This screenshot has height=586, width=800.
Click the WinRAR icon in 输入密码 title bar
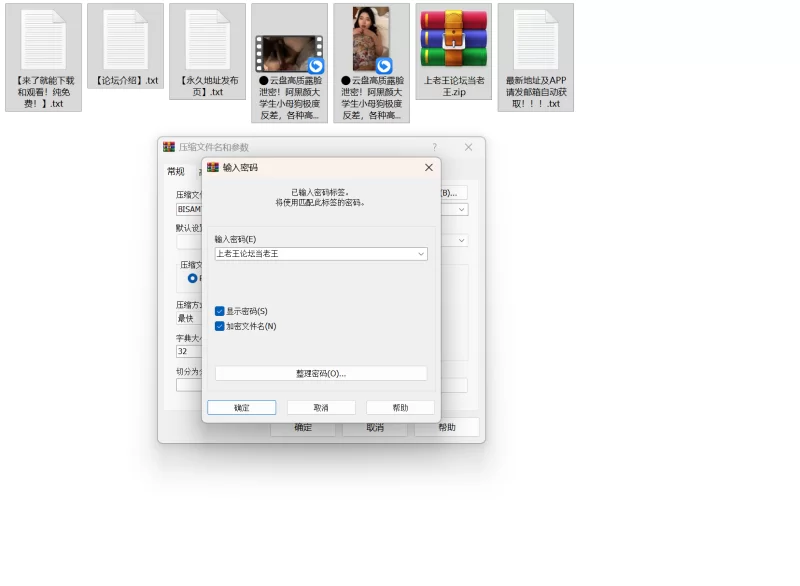[x=213, y=168]
